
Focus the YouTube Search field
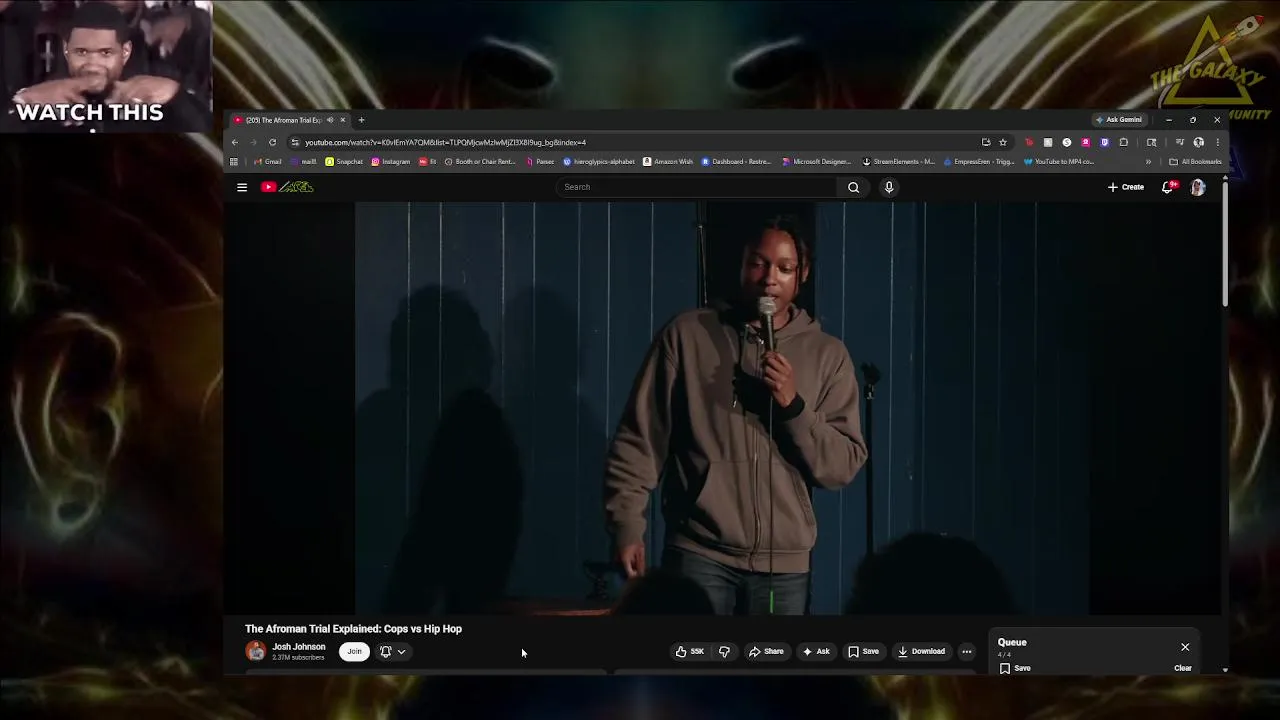click(x=696, y=187)
